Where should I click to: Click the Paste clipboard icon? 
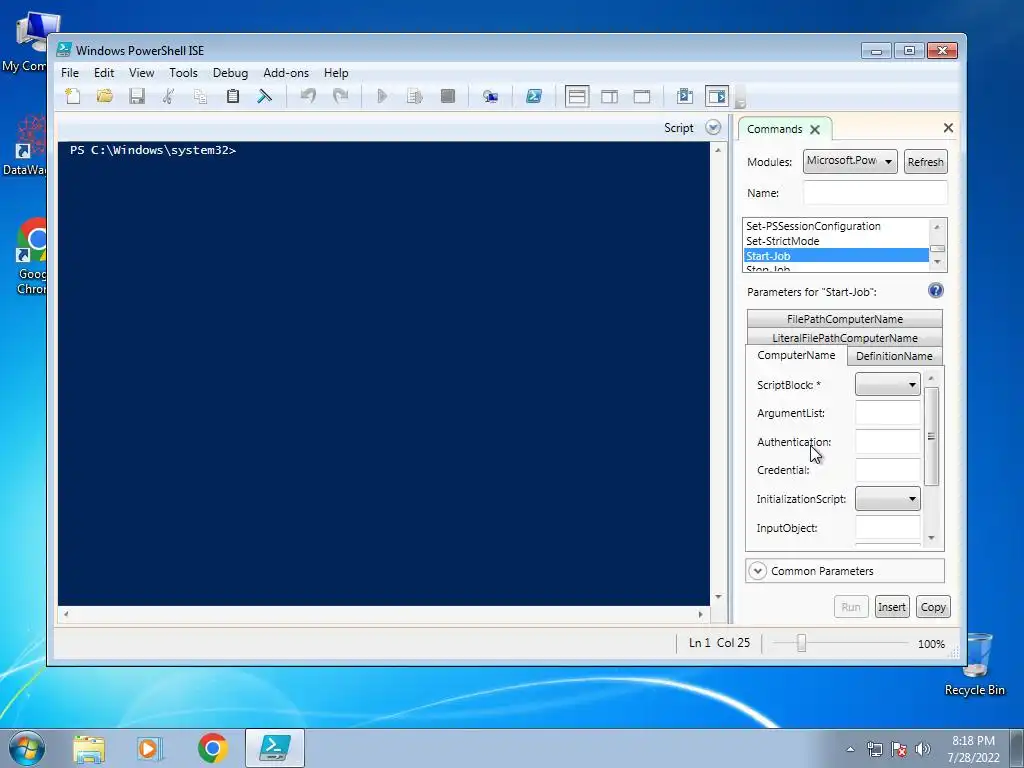tap(232, 97)
